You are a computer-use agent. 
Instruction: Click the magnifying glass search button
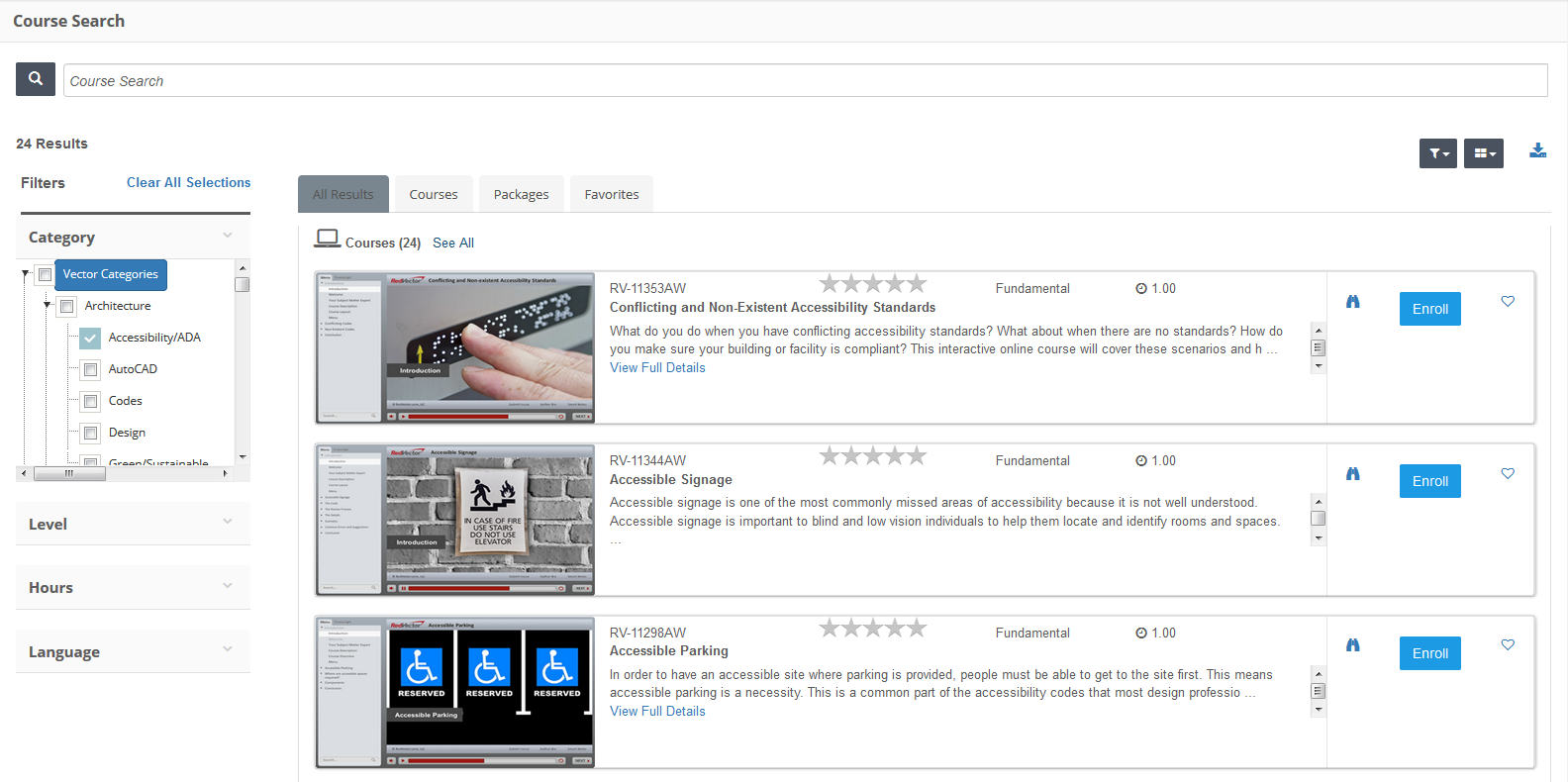tap(36, 79)
